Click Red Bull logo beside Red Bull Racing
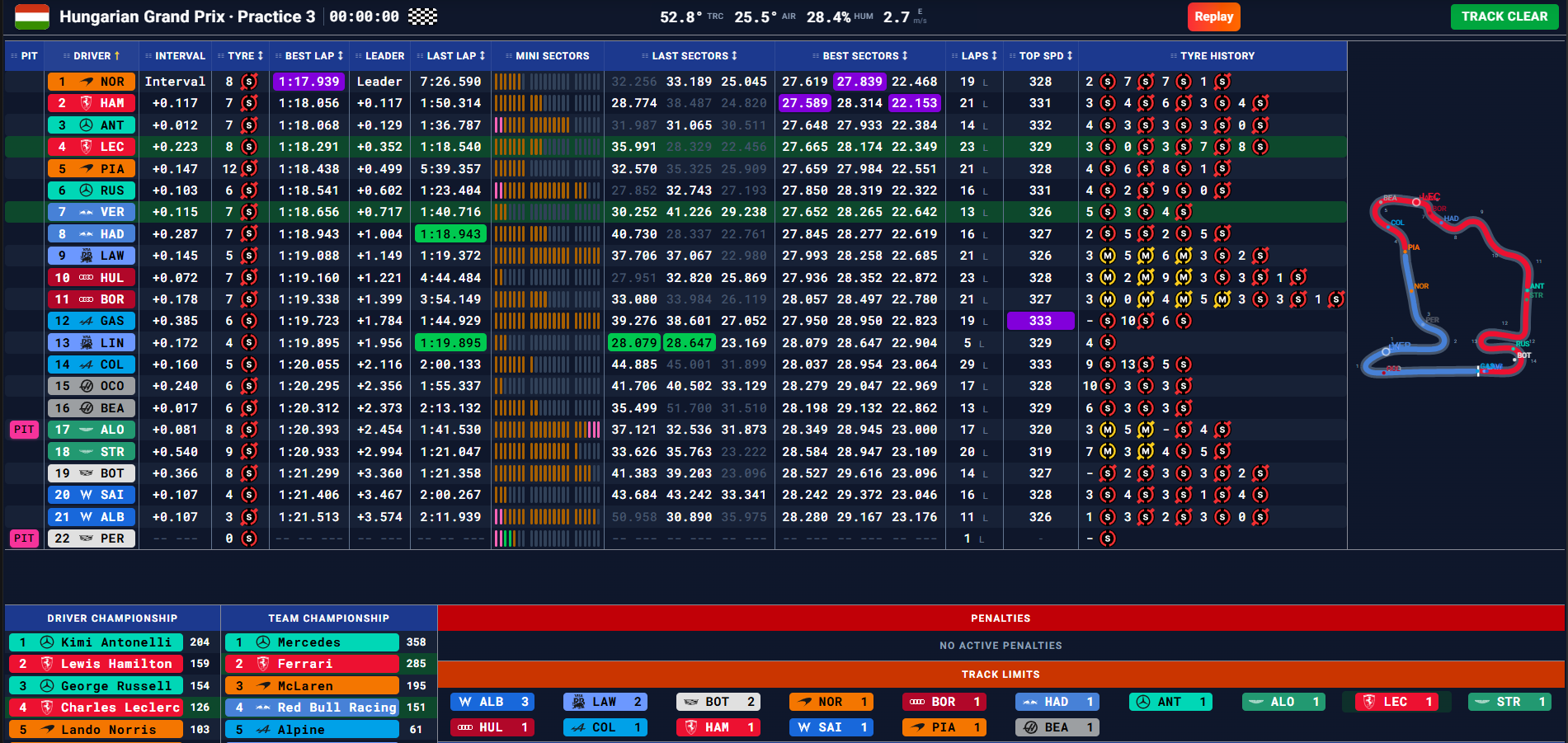The image size is (1568, 743). (x=263, y=708)
